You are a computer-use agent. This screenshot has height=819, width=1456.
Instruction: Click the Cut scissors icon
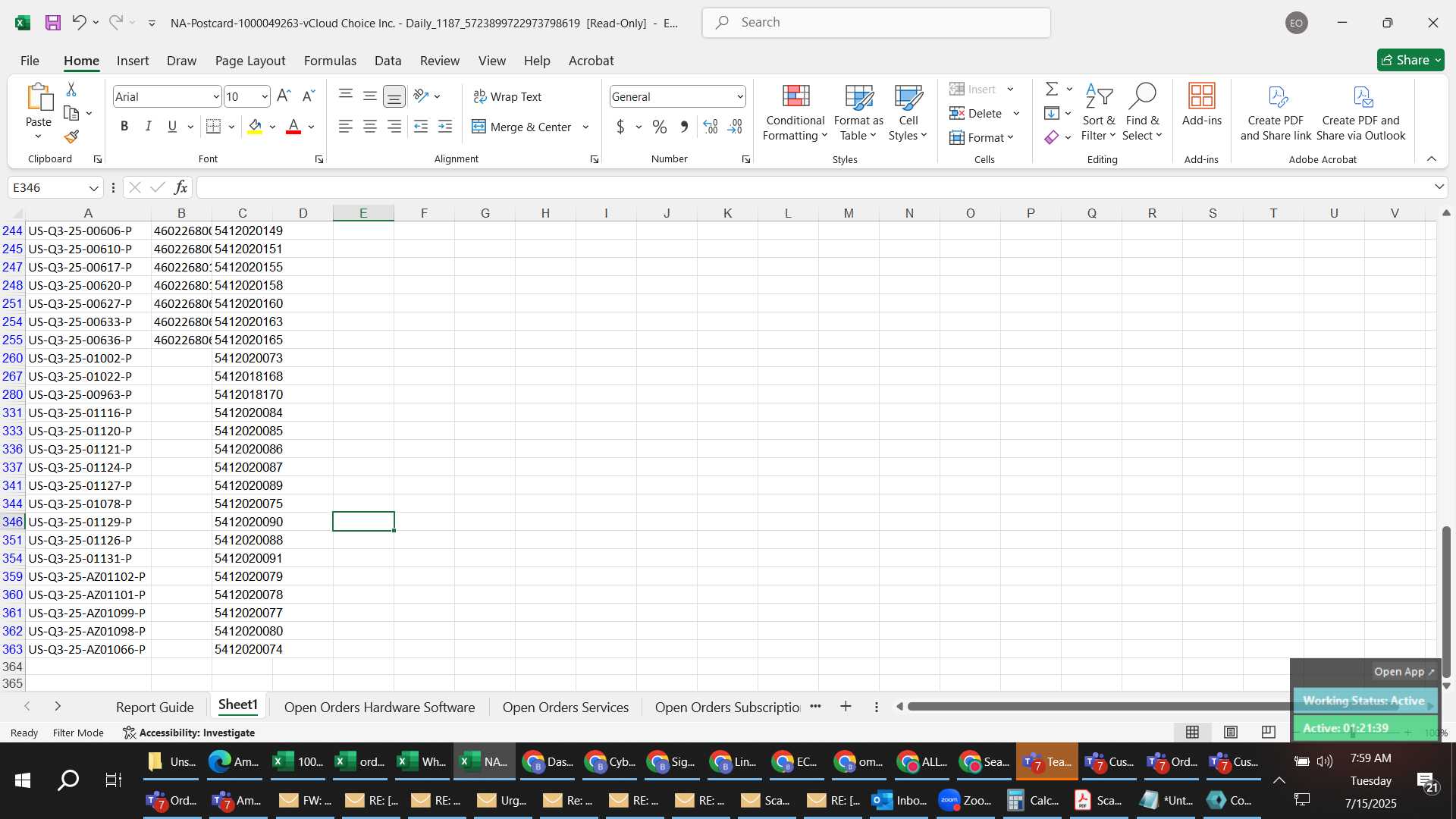tap(71, 89)
